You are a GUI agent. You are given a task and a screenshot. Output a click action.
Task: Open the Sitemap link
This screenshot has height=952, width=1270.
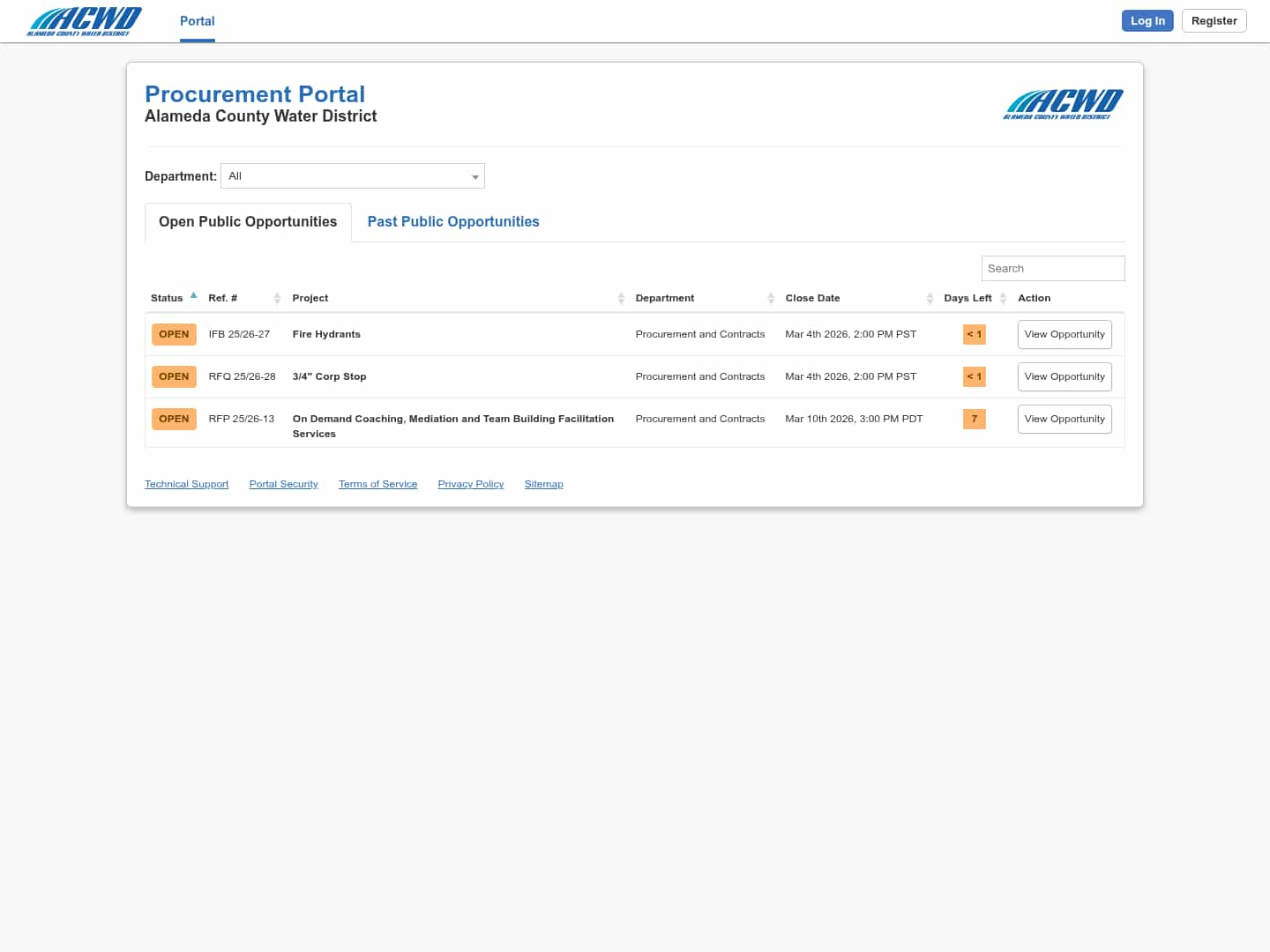(x=543, y=485)
